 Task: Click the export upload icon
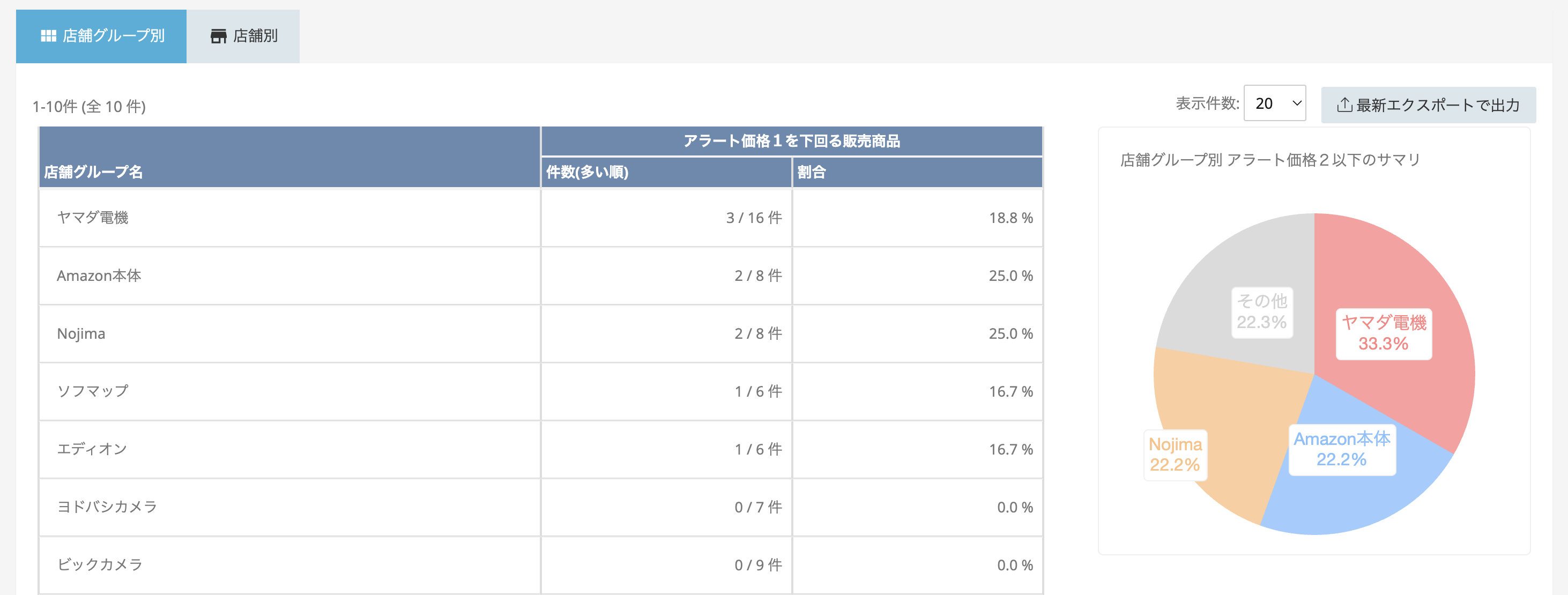(1344, 105)
